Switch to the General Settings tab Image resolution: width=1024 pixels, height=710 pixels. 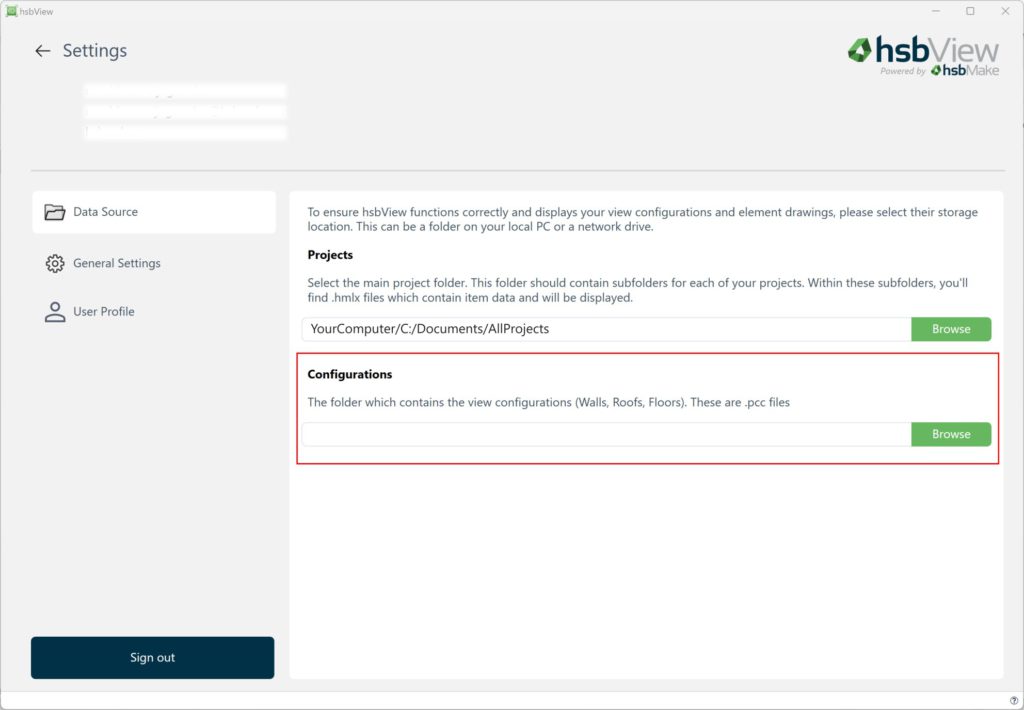click(x=153, y=263)
